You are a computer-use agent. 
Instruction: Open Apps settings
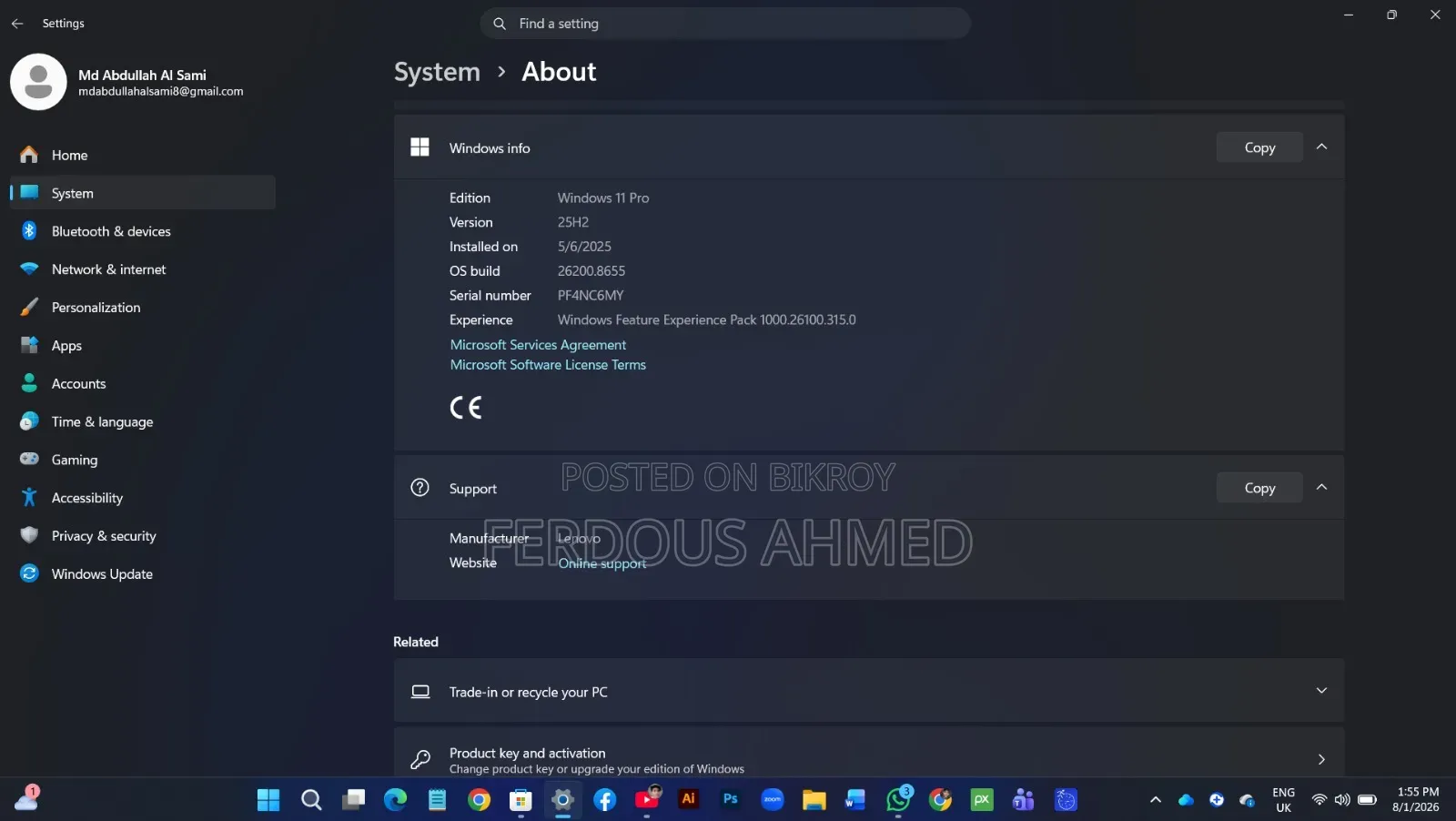[x=142, y=346]
